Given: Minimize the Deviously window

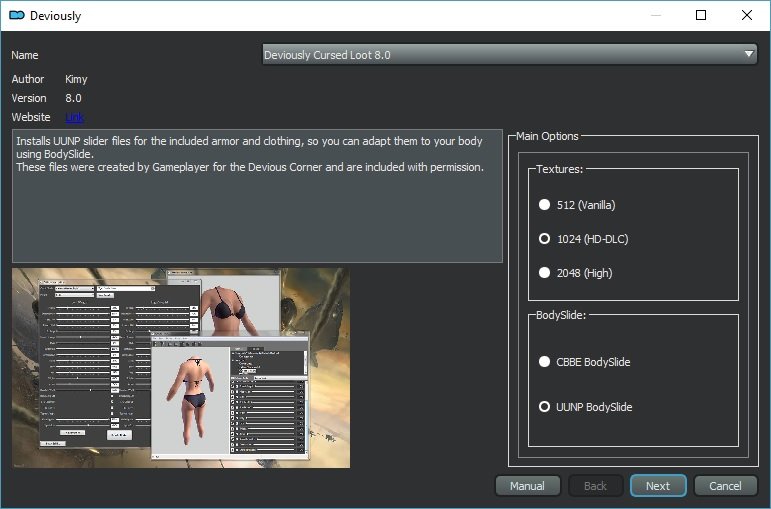Looking at the screenshot, I should pyautogui.click(x=655, y=15).
